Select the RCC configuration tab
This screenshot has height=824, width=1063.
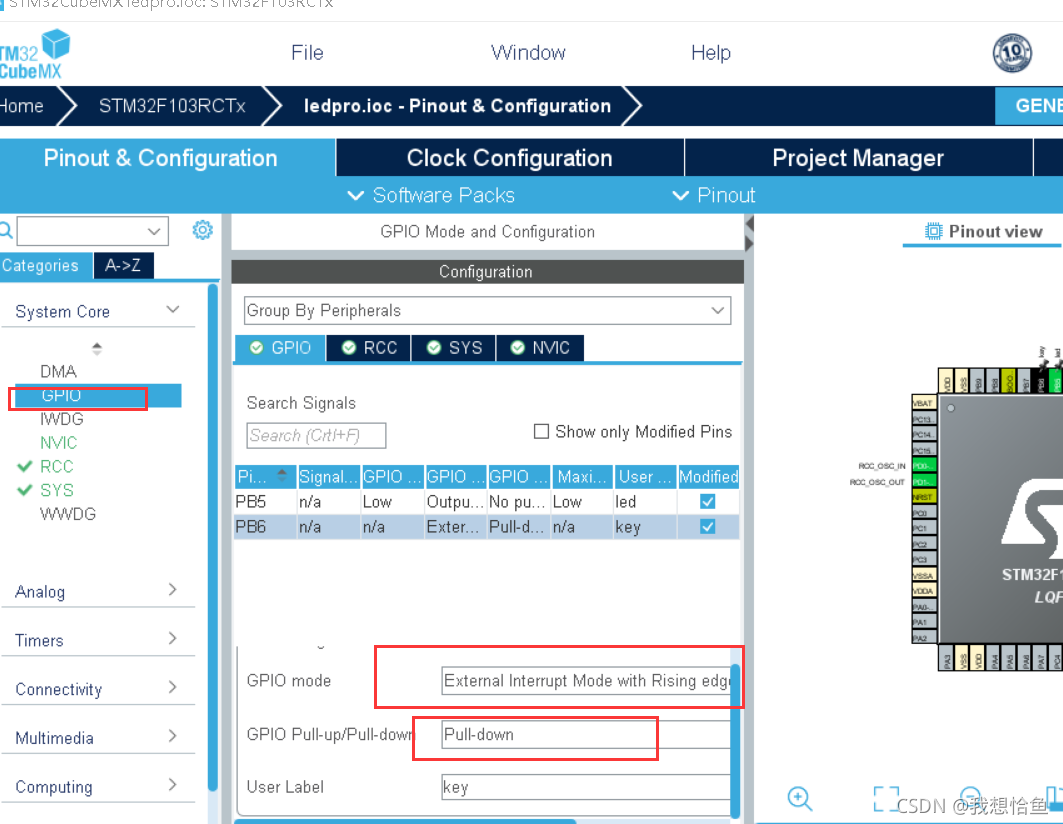pyautogui.click(x=369, y=348)
